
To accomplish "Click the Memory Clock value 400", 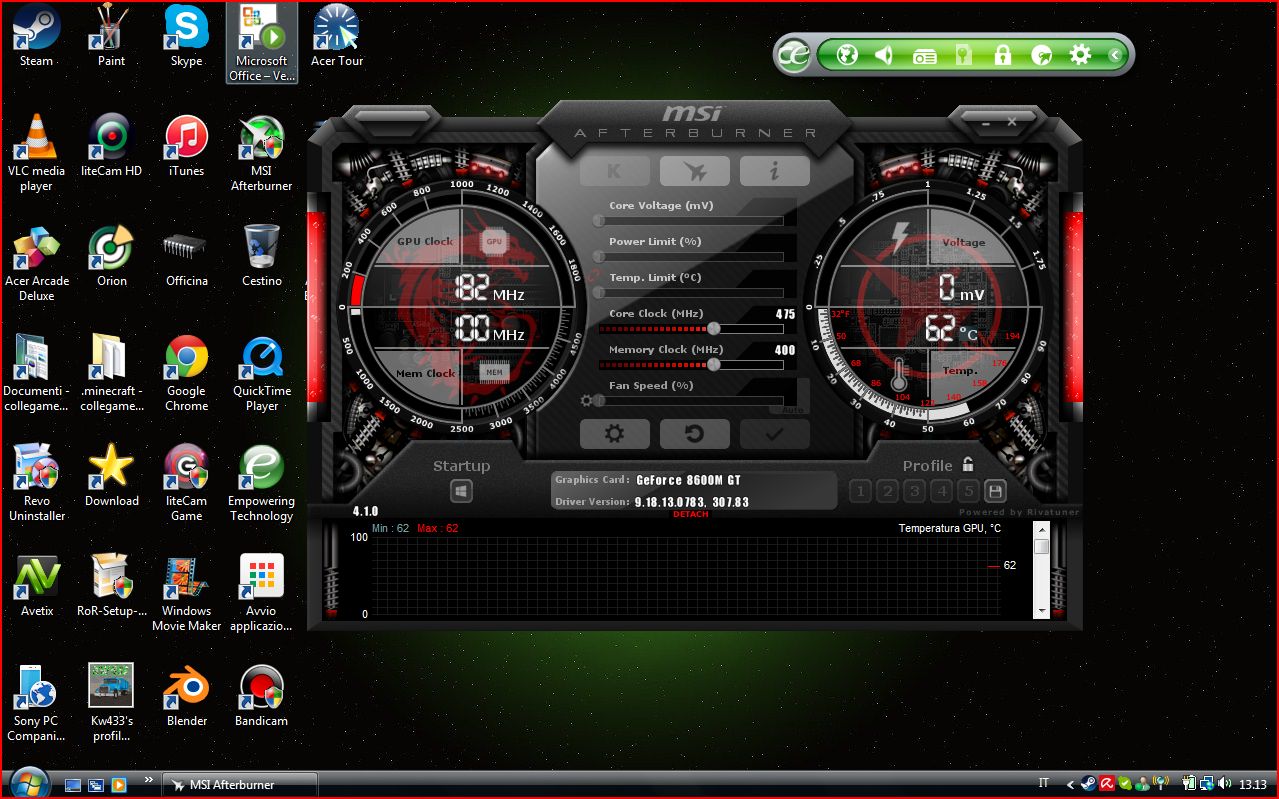I will coord(785,350).
